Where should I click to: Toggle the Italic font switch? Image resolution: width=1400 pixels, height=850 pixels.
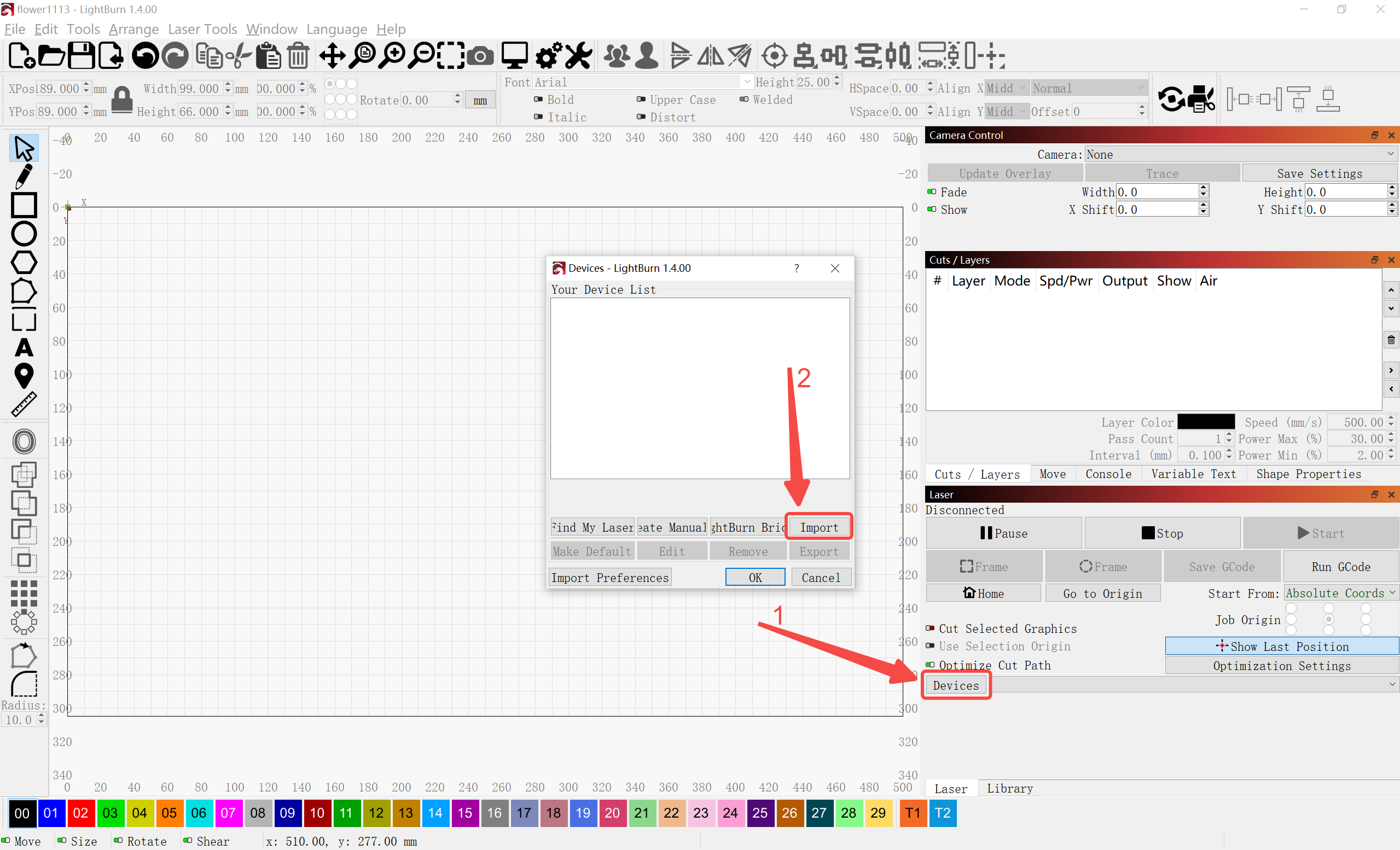538,117
